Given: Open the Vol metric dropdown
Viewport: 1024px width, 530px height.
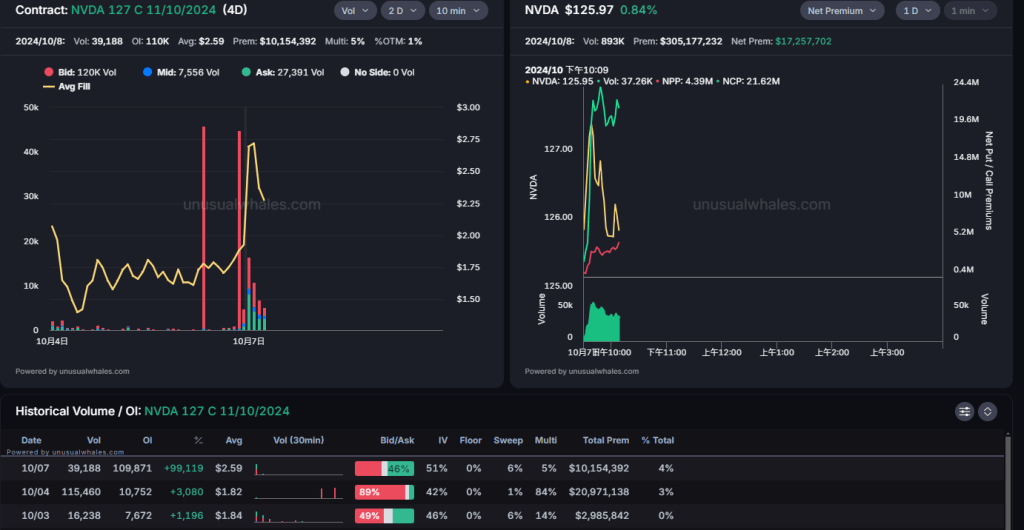Looking at the screenshot, I should (355, 11).
